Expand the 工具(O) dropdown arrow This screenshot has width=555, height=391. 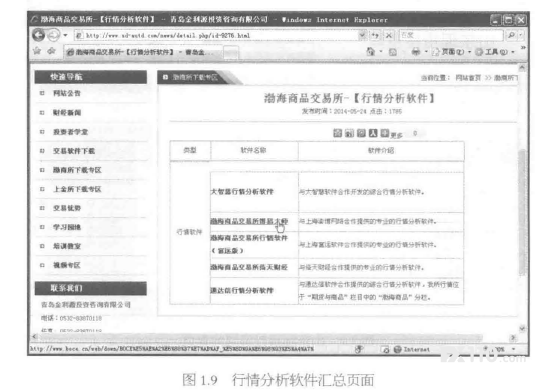pyautogui.click(x=513, y=52)
